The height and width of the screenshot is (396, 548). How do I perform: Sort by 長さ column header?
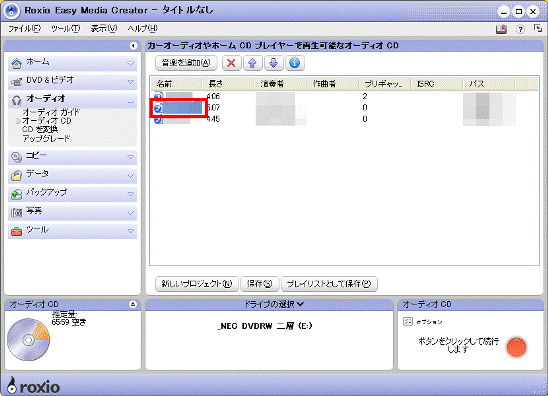[x=228, y=84]
